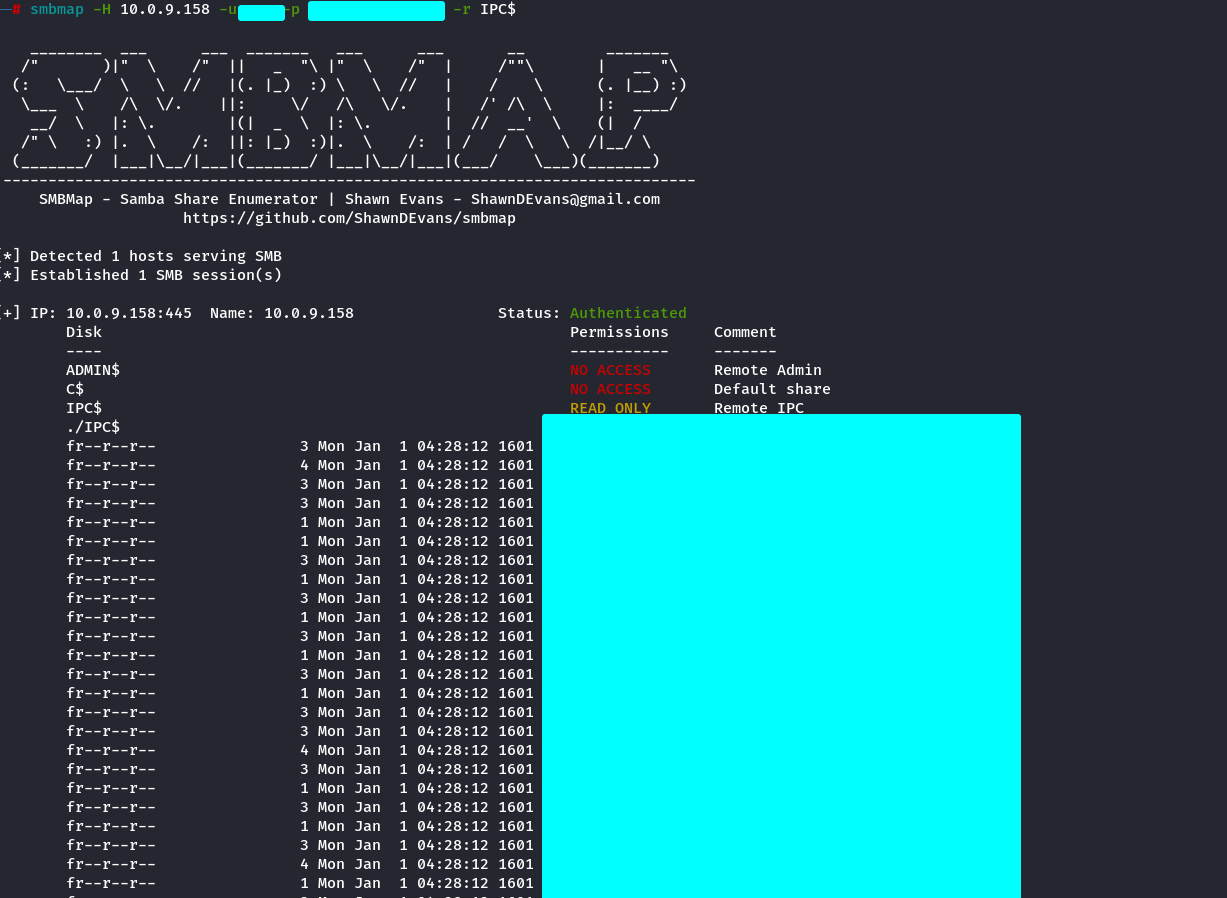Click the Remote Admin comment
This screenshot has height=898, width=1227.
[767, 370]
